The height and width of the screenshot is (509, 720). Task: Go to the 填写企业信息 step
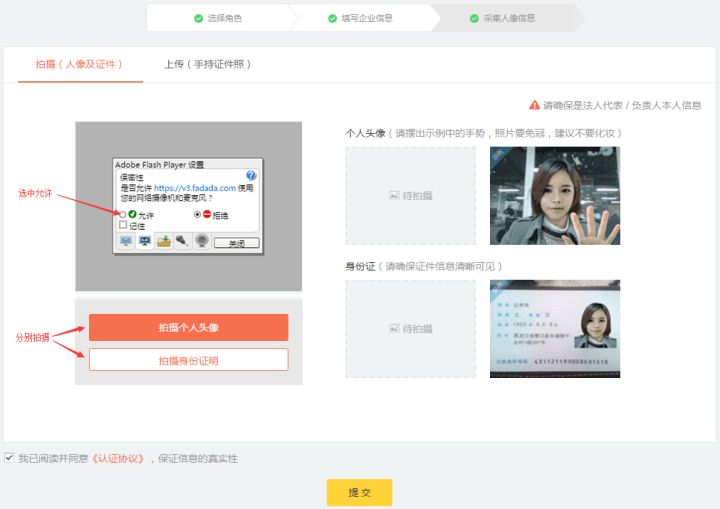tap(363, 18)
